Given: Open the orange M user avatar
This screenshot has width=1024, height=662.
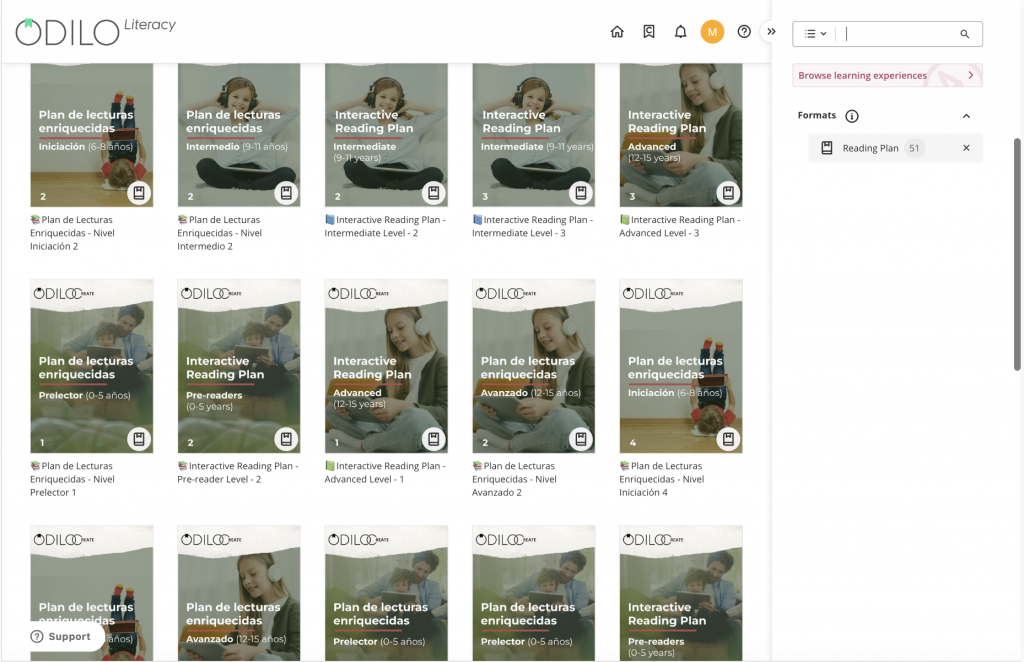Looking at the screenshot, I should (x=712, y=32).
